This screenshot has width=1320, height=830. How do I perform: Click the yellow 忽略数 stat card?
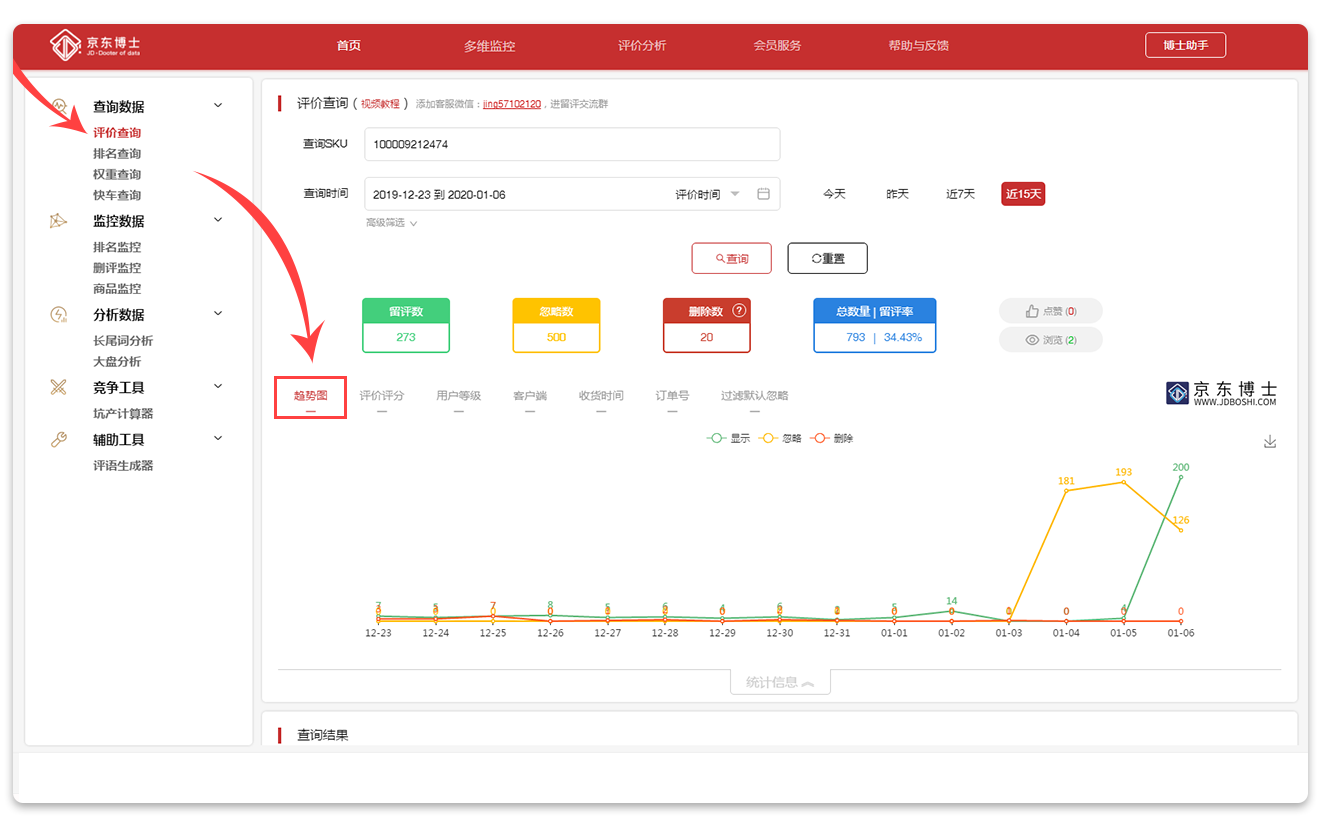(x=556, y=325)
